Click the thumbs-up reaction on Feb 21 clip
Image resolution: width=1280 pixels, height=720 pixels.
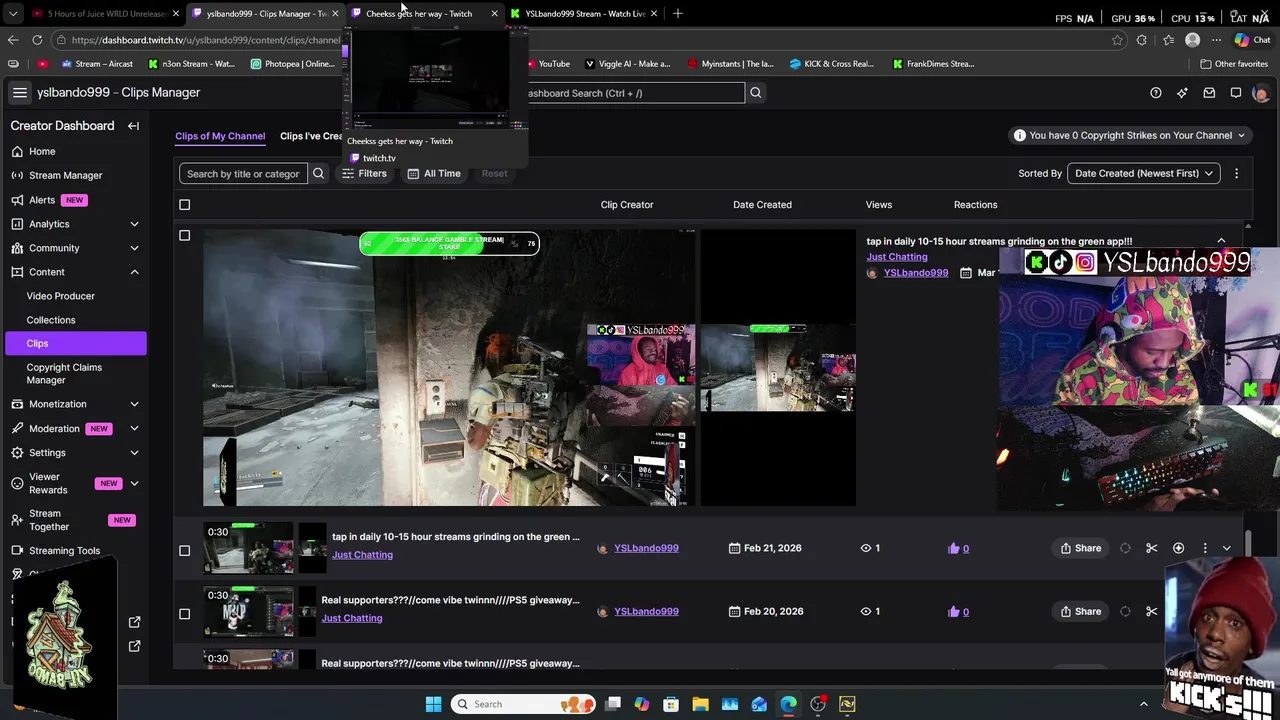[958, 548]
